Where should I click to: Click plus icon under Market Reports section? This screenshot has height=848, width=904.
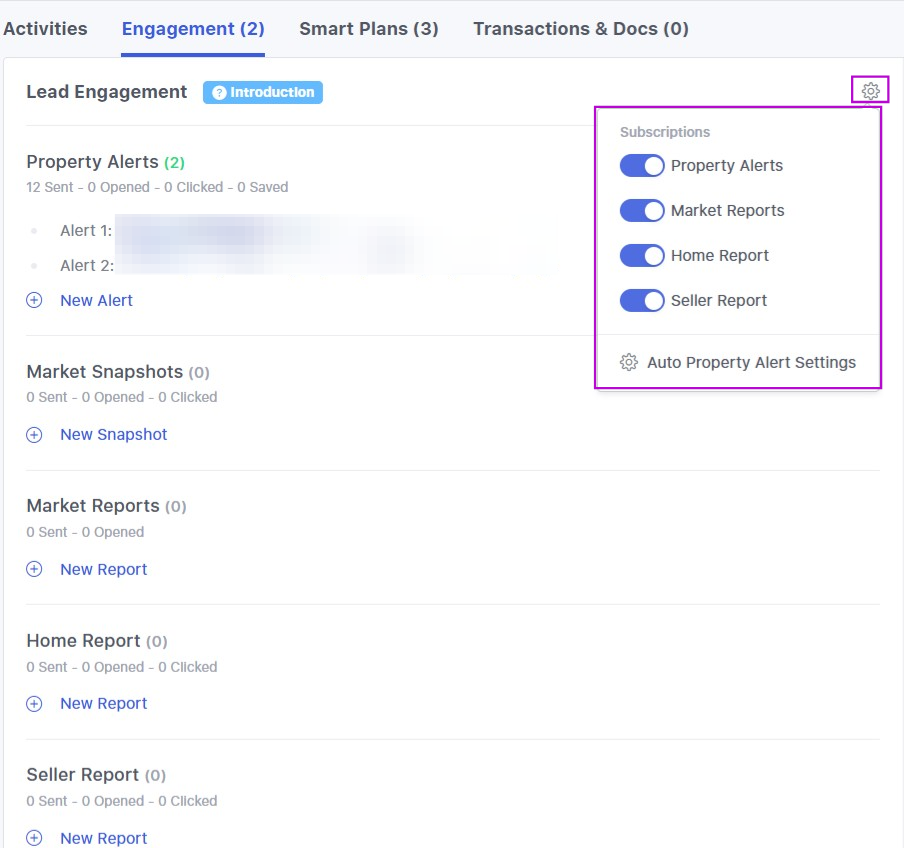pos(34,569)
